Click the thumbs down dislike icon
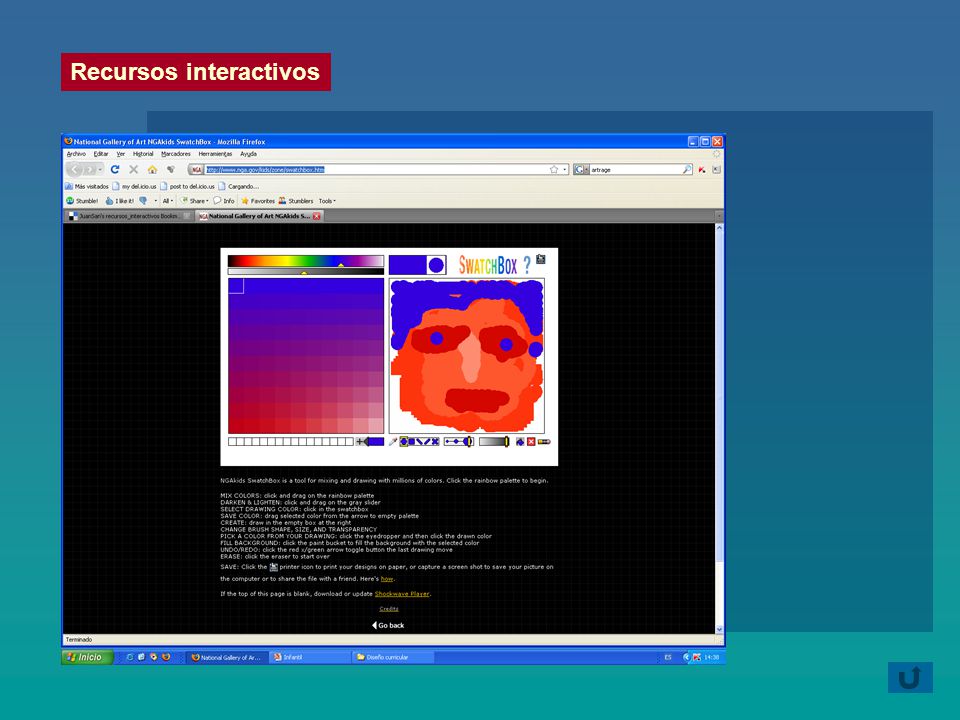The height and width of the screenshot is (720, 960). pyautogui.click(x=143, y=201)
